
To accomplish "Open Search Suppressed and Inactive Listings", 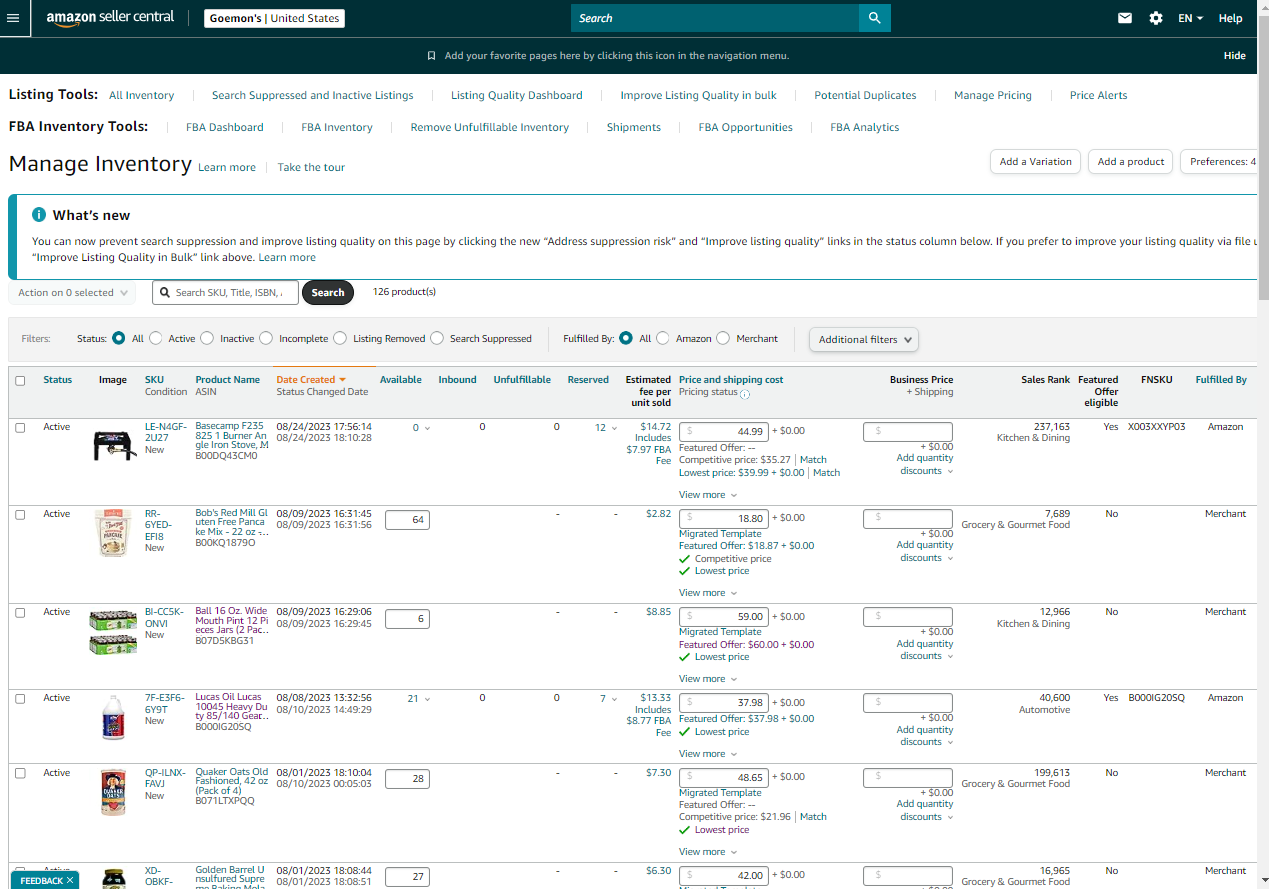I will (312, 95).
